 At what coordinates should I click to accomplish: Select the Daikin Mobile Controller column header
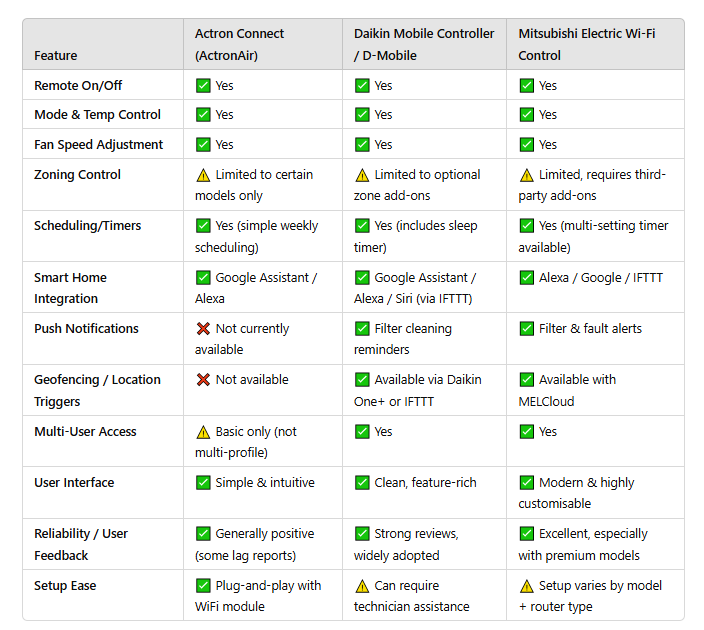[424, 44]
